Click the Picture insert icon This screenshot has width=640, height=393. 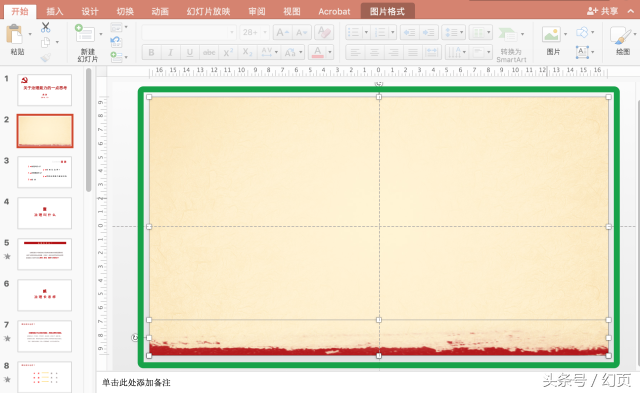551,34
